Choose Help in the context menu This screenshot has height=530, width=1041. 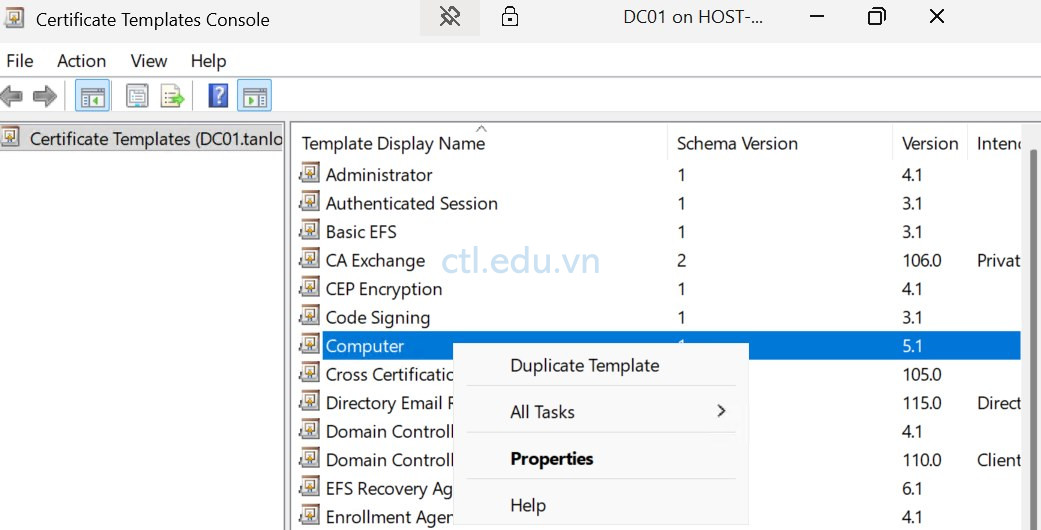pos(528,505)
